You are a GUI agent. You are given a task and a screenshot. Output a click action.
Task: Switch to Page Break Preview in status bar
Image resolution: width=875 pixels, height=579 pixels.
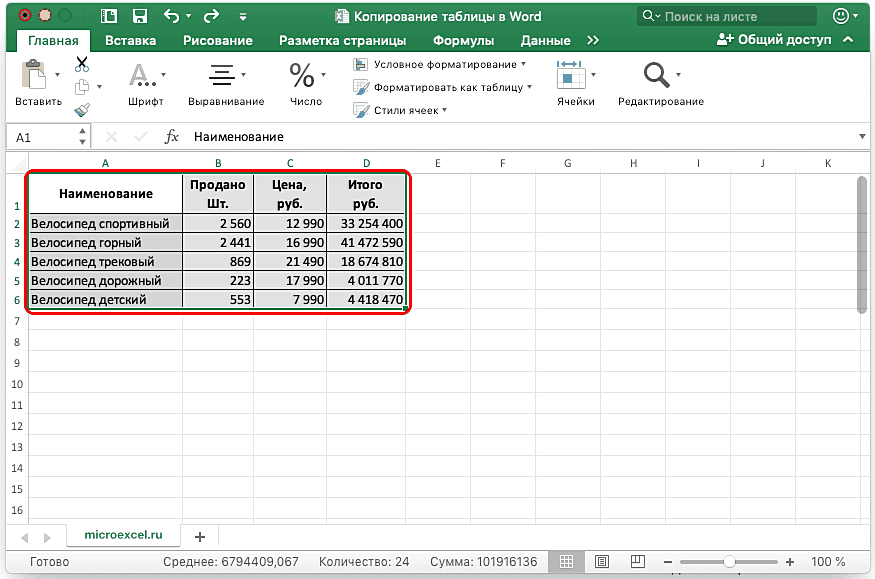(637, 562)
